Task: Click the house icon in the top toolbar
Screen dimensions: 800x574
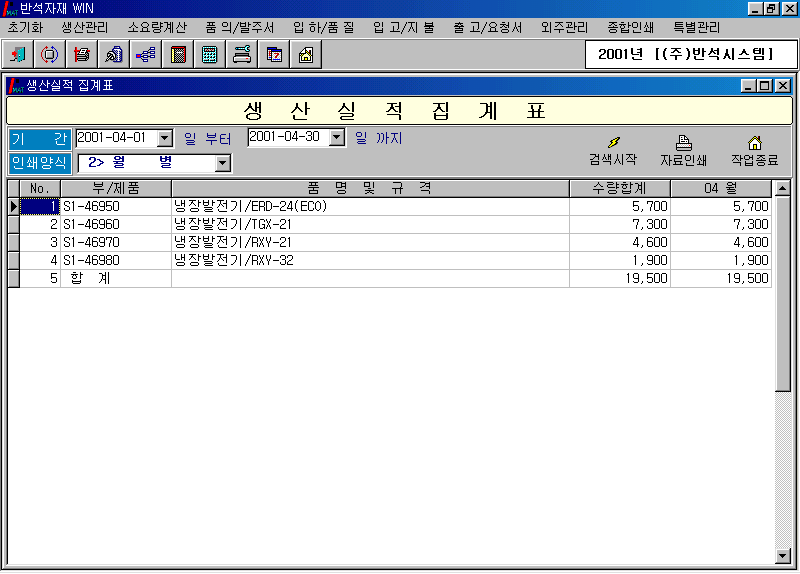Action: (305, 54)
